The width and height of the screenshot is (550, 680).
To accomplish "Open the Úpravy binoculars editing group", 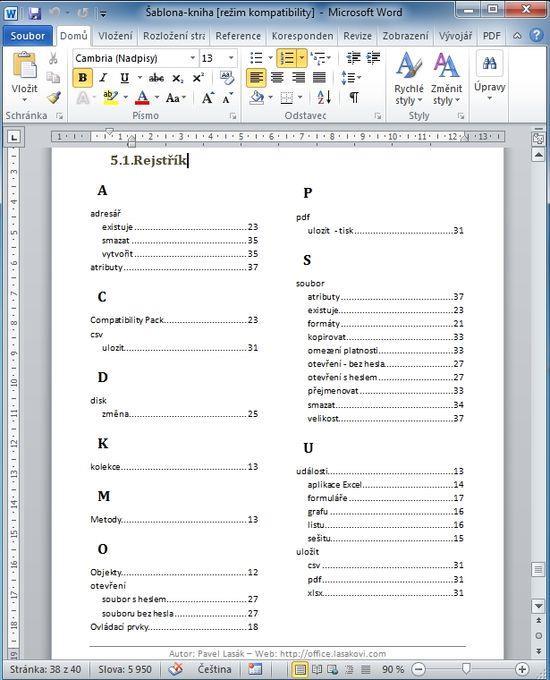I will (489, 76).
